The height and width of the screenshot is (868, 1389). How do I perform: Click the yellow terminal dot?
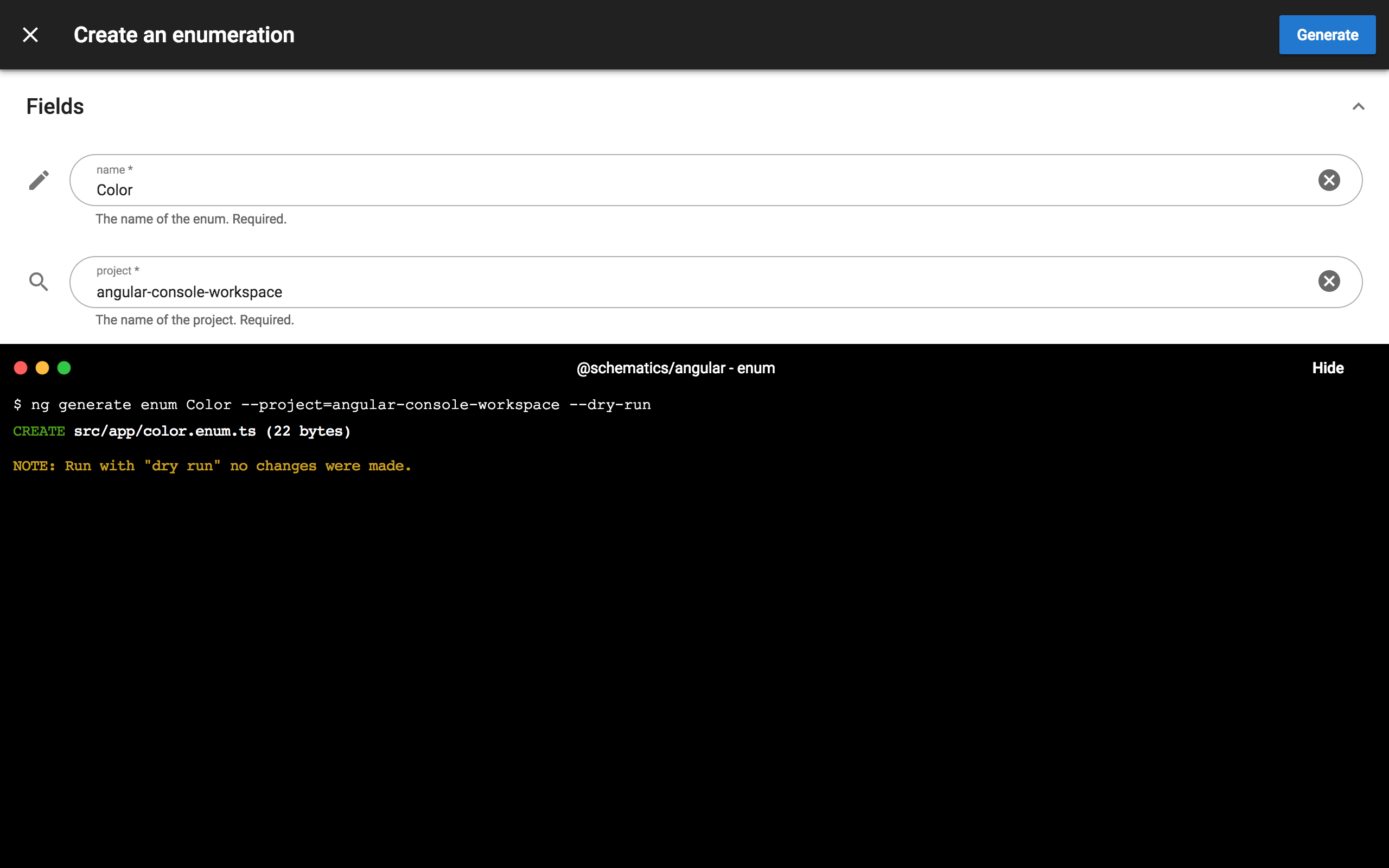(42, 368)
